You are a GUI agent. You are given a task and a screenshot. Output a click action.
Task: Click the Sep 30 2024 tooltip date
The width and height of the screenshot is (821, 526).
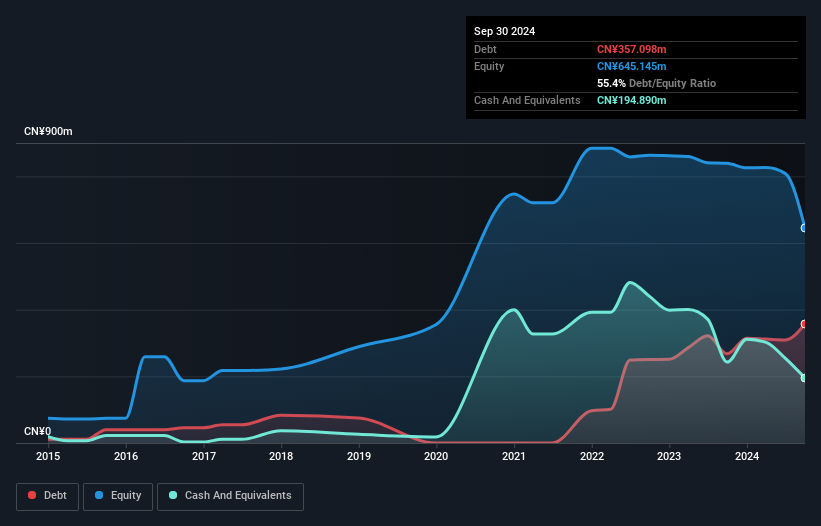[504, 31]
